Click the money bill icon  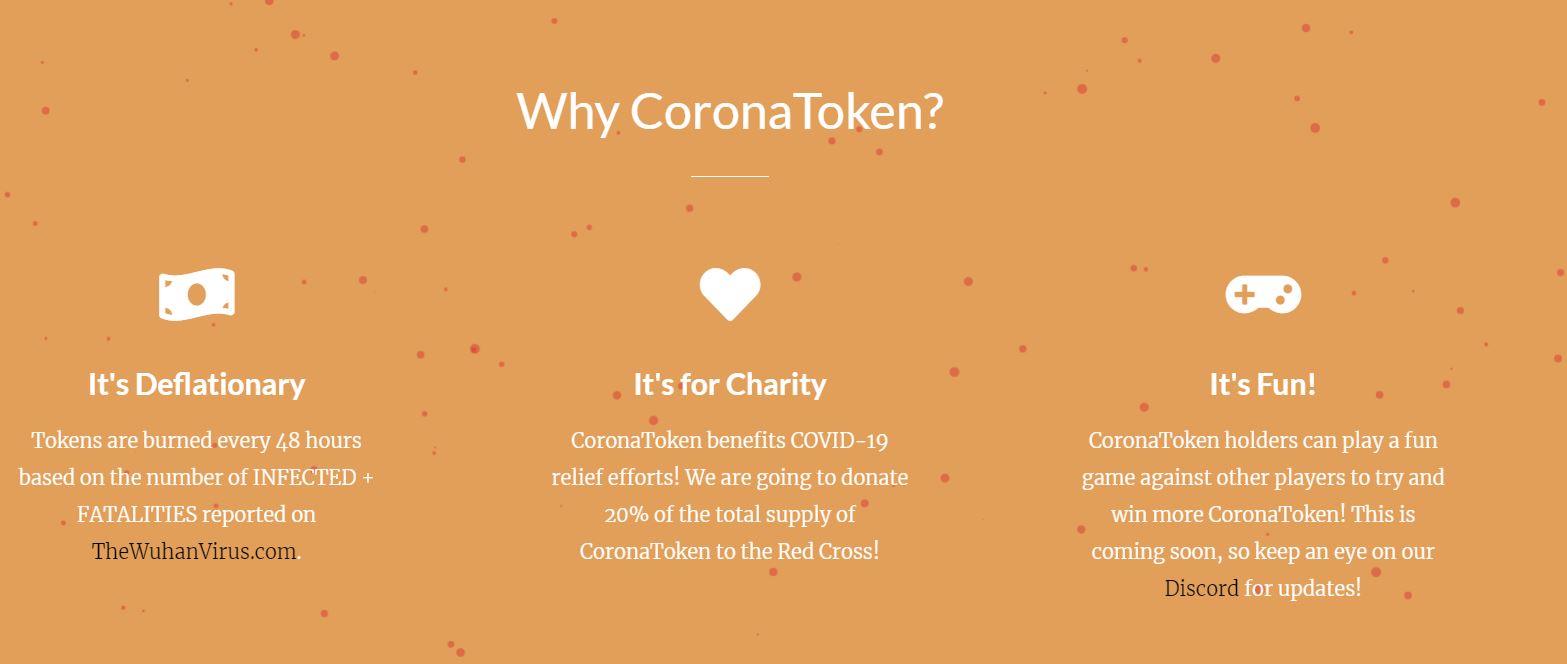(x=196, y=295)
